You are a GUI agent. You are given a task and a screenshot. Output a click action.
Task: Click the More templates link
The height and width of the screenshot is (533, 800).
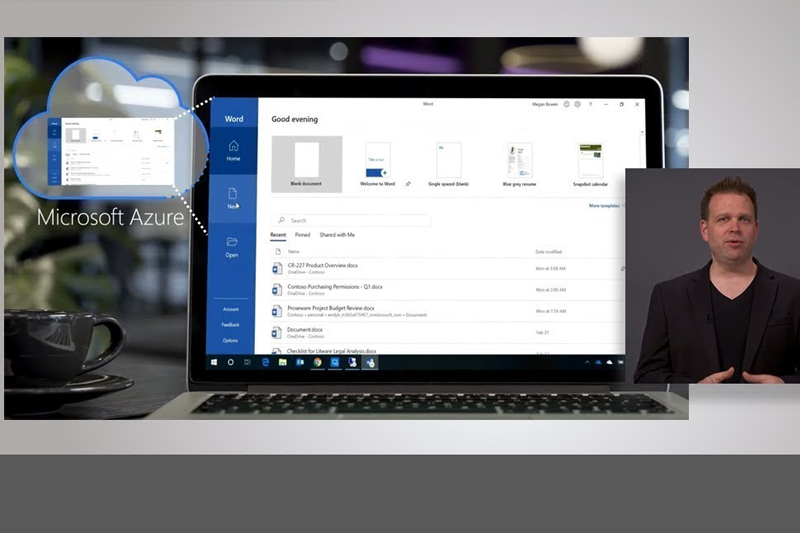(x=604, y=206)
